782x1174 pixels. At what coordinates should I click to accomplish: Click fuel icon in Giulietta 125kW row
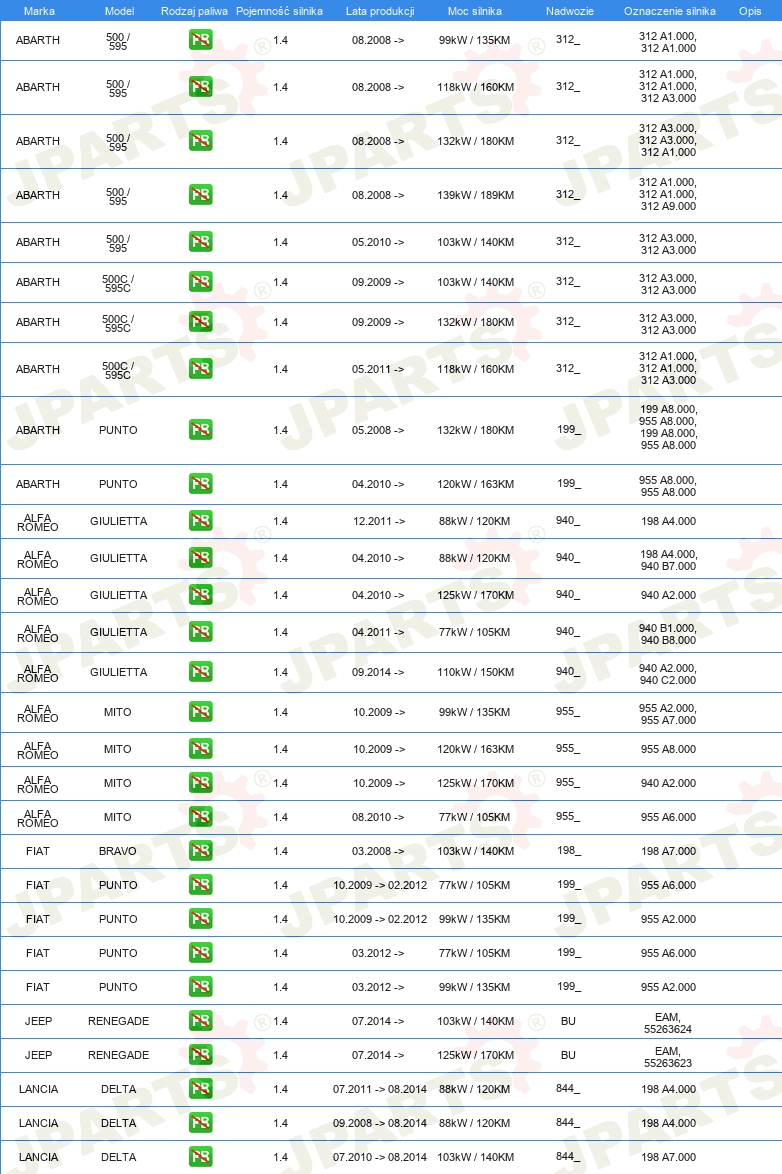point(200,594)
